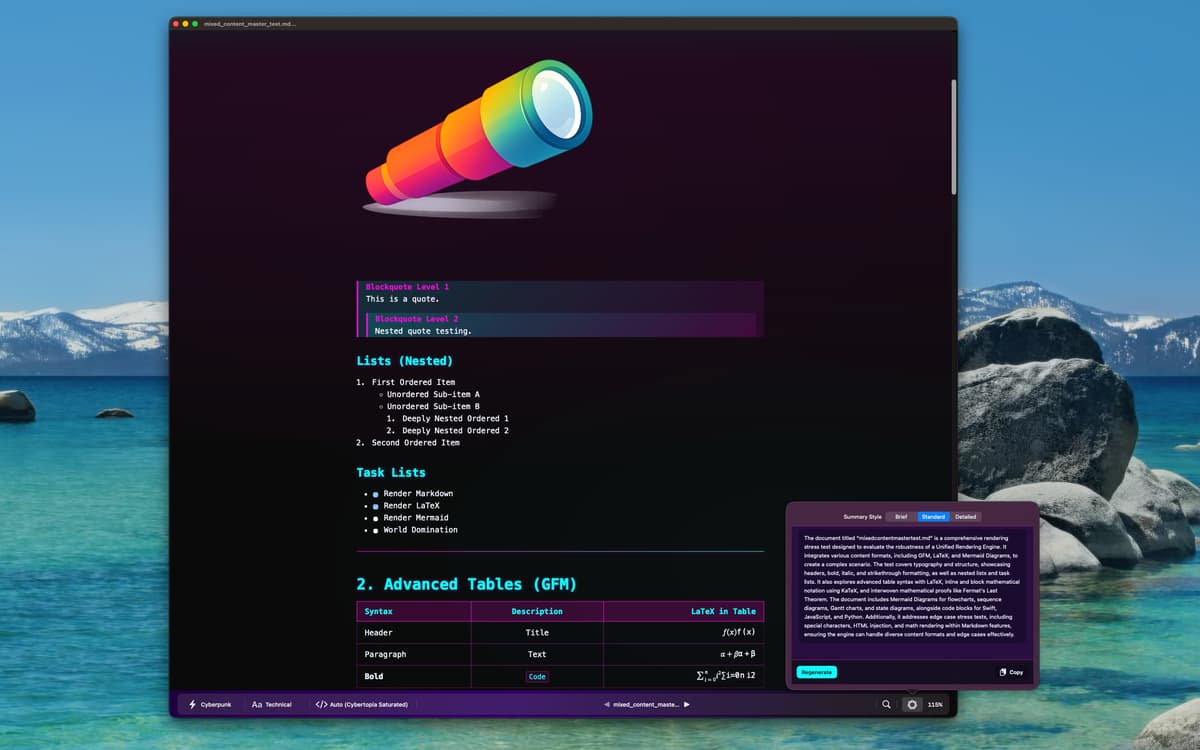
Task: Check the Render Mermaid task checkbox
Action: (x=376, y=518)
